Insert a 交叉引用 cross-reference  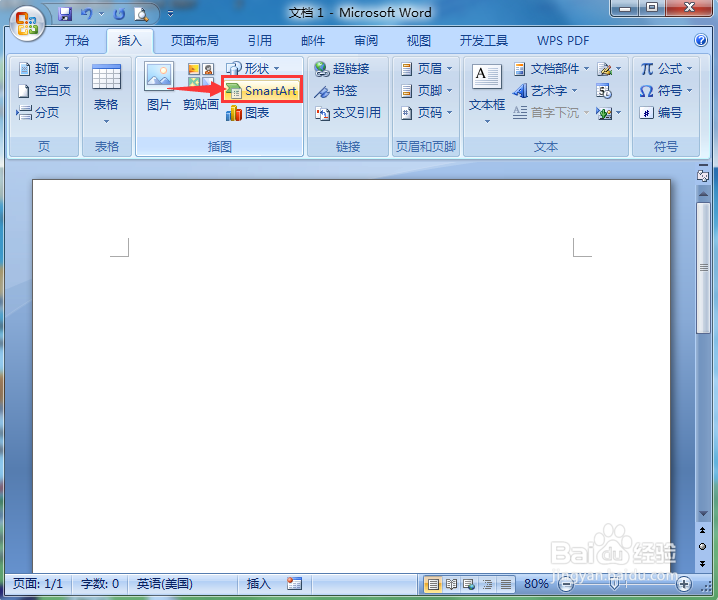click(x=348, y=113)
